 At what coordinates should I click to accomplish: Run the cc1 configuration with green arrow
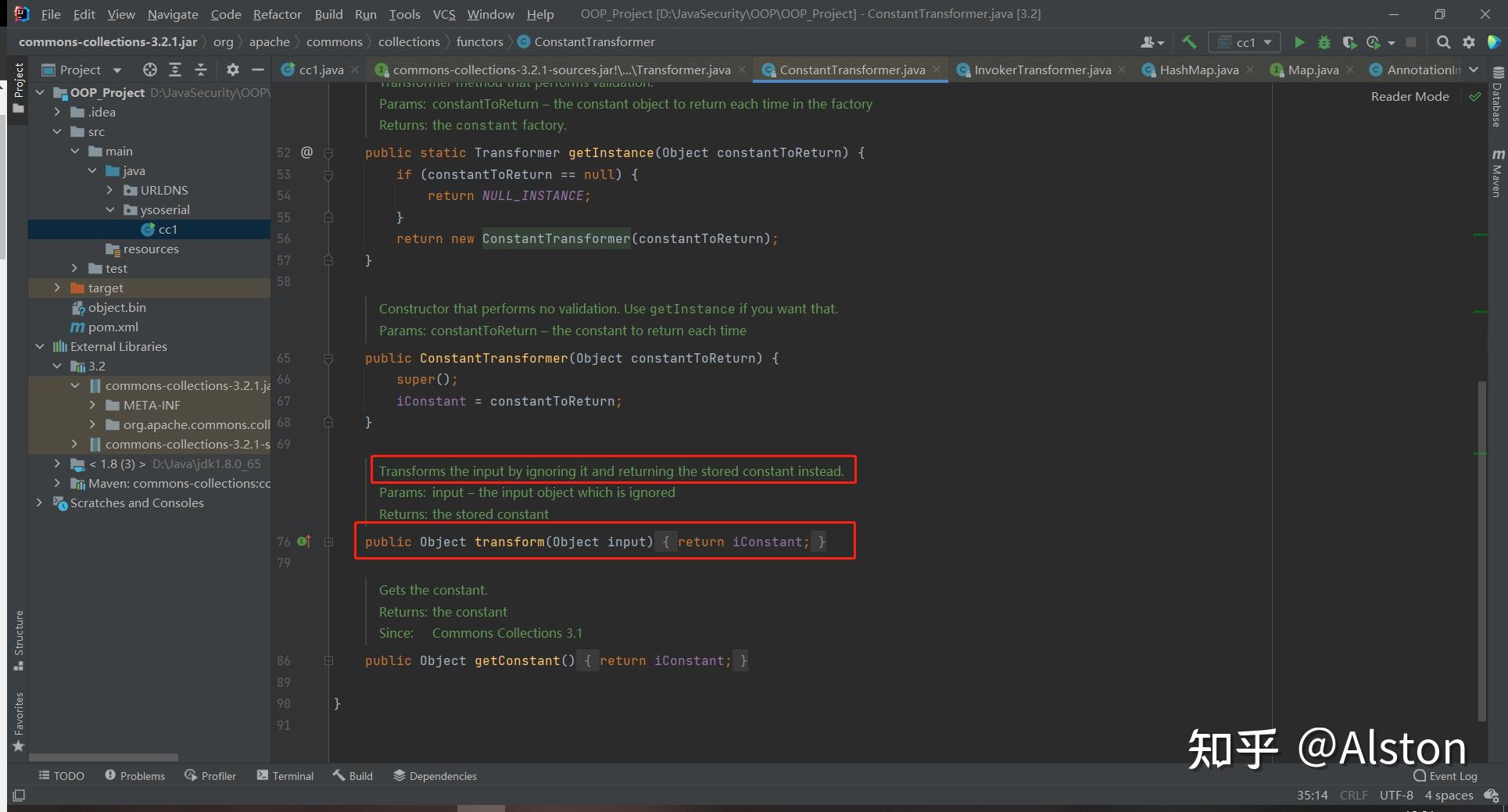(x=1299, y=41)
